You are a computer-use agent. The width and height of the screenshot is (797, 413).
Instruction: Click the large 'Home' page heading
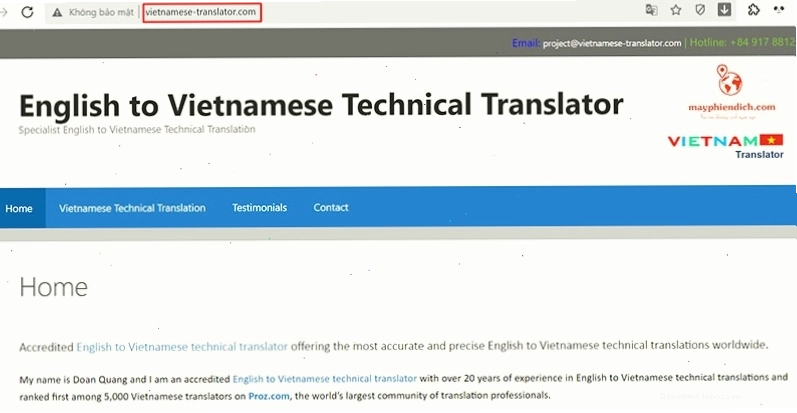click(53, 287)
